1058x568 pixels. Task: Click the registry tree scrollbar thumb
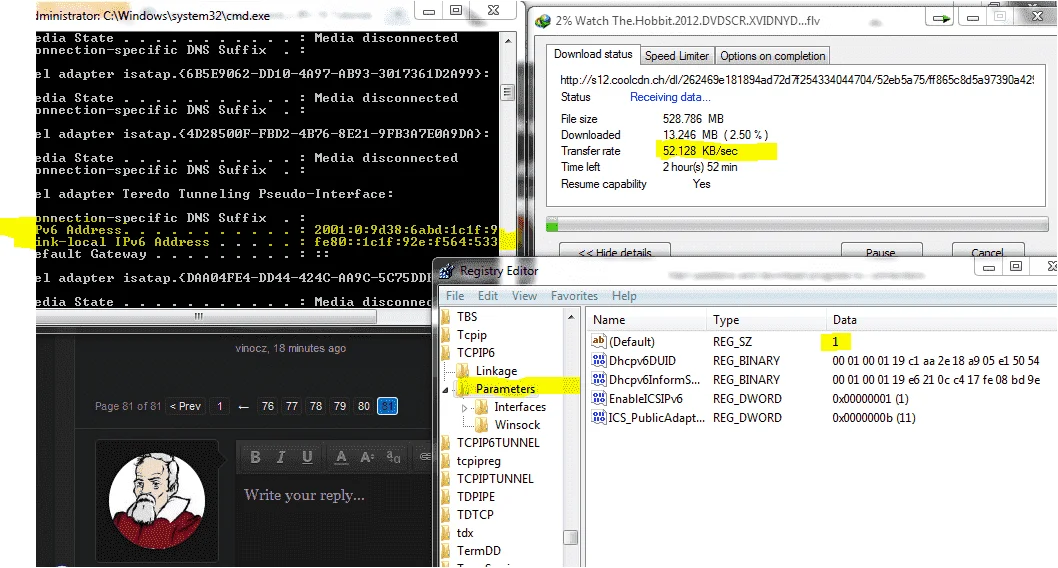pyautogui.click(x=571, y=537)
